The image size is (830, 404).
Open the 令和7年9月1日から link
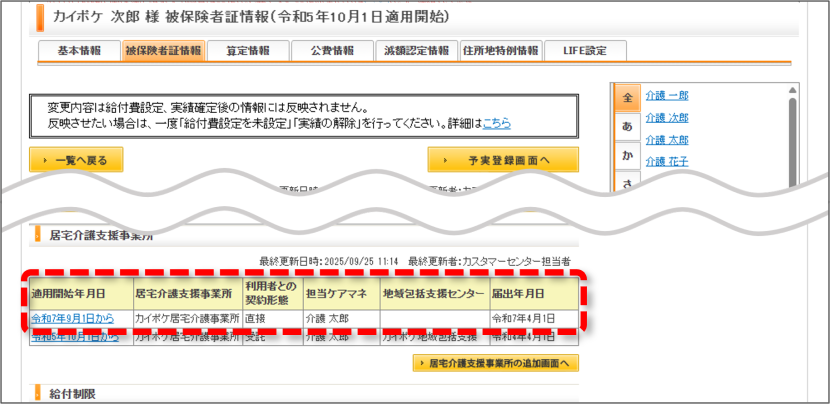[x=73, y=319]
